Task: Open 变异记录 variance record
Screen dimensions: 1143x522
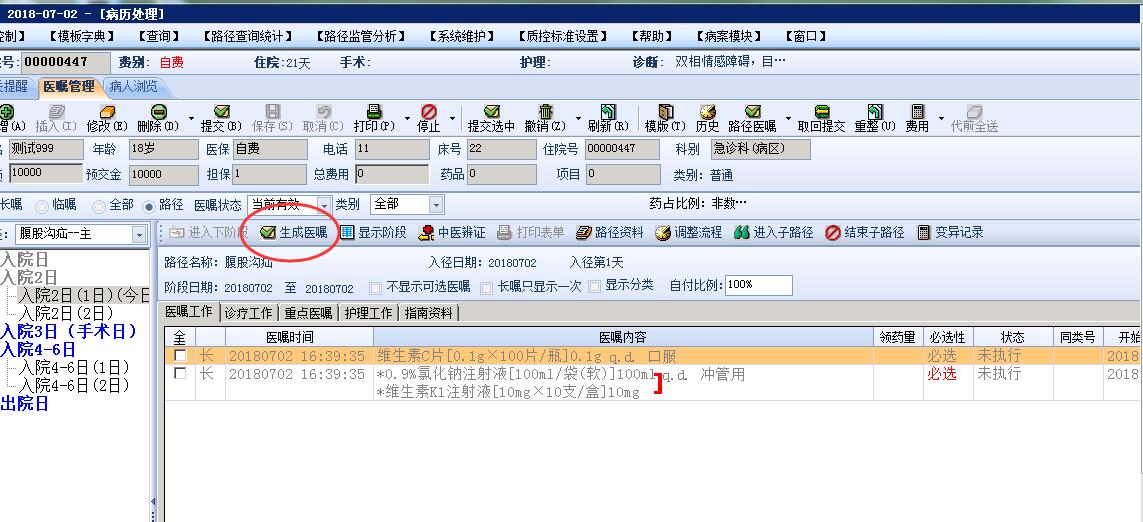Action: pyautogui.click(x=950, y=233)
